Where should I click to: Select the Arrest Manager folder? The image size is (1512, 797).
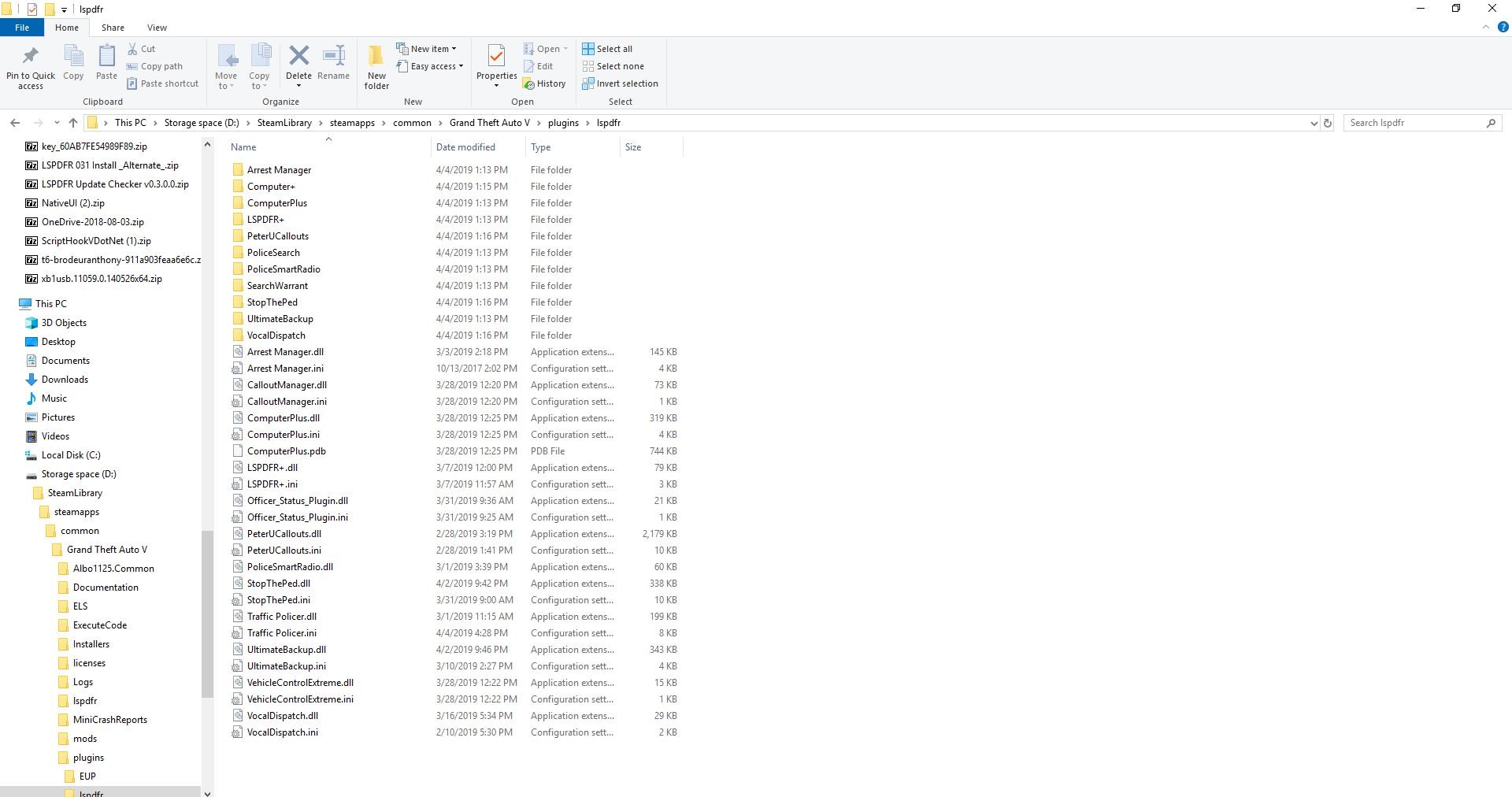[279, 170]
